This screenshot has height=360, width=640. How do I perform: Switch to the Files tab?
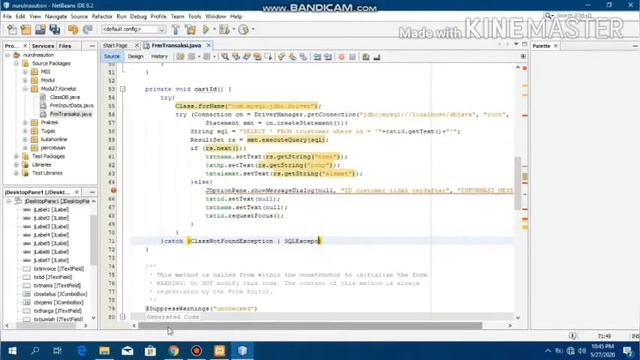pyautogui.click(x=64, y=46)
